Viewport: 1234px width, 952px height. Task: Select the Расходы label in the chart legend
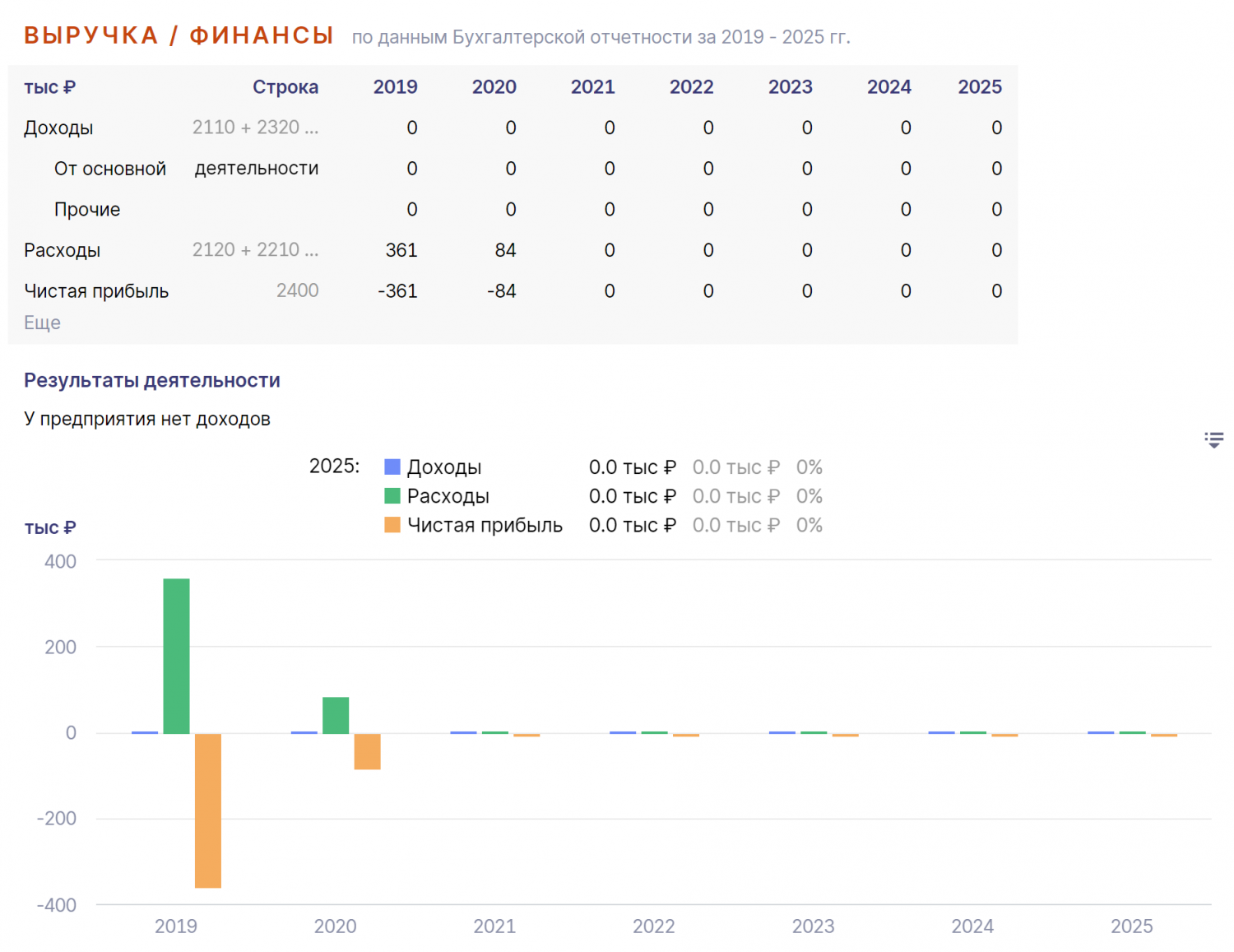click(x=448, y=496)
